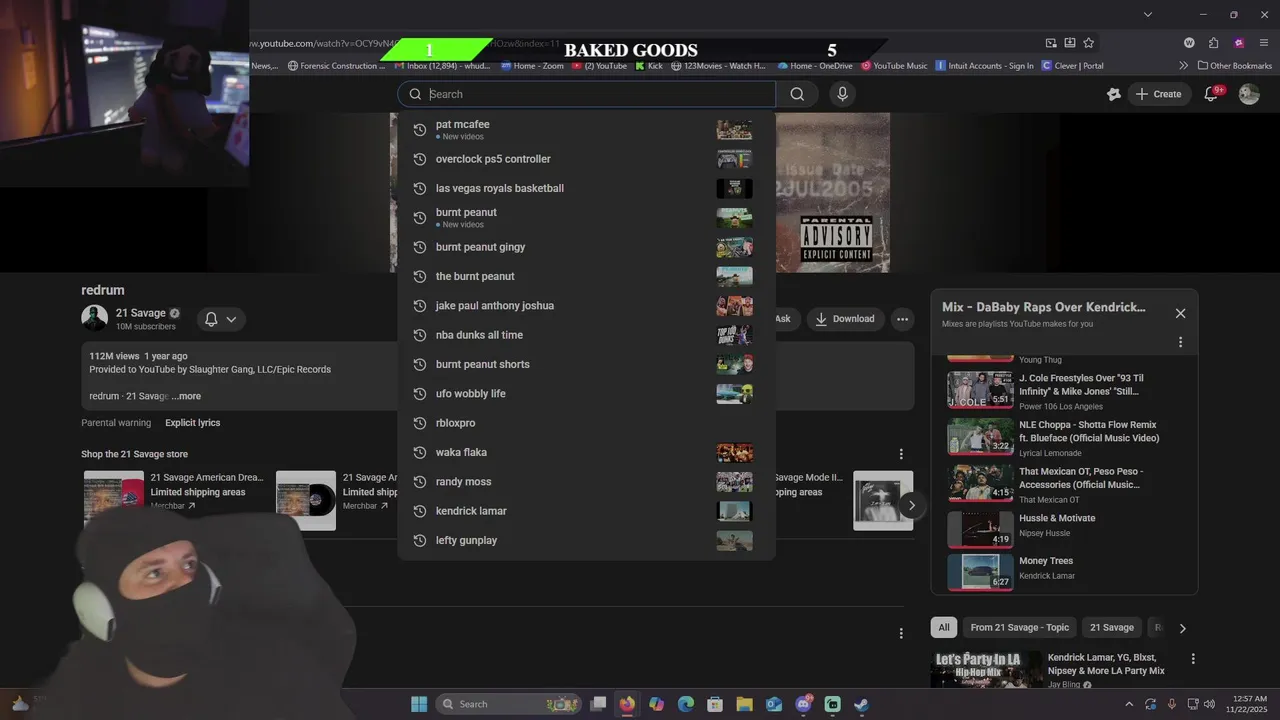
Task: Click the volume speaker tray icon
Action: [x=1209, y=704]
